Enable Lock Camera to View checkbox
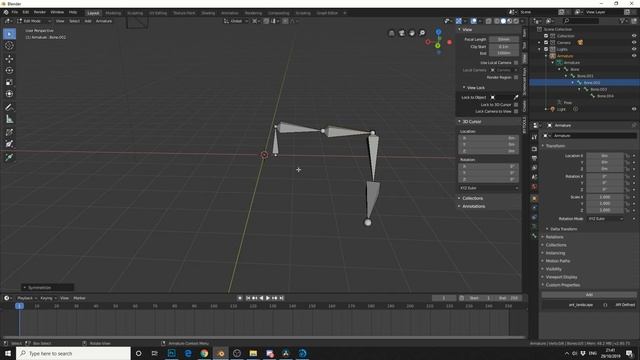Screen dimensions: 640x360 point(516,111)
